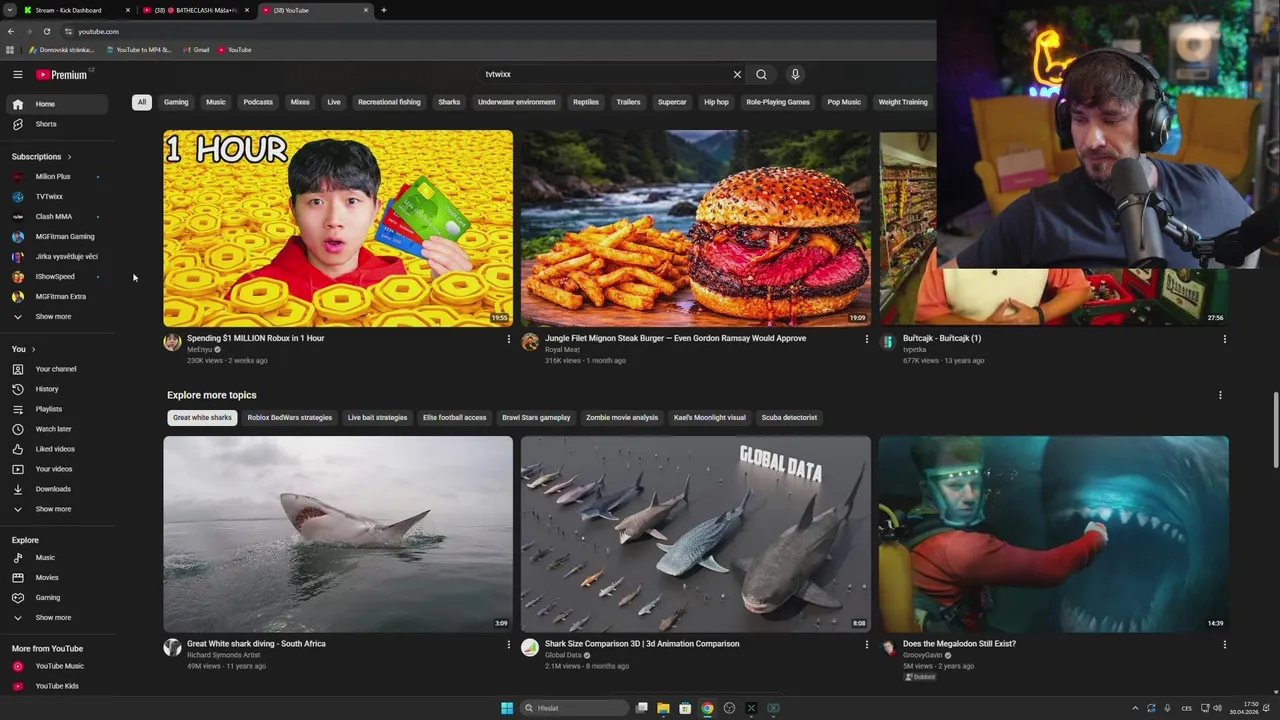
Task: Open options menu for Great White shark diving video
Action: (508, 645)
